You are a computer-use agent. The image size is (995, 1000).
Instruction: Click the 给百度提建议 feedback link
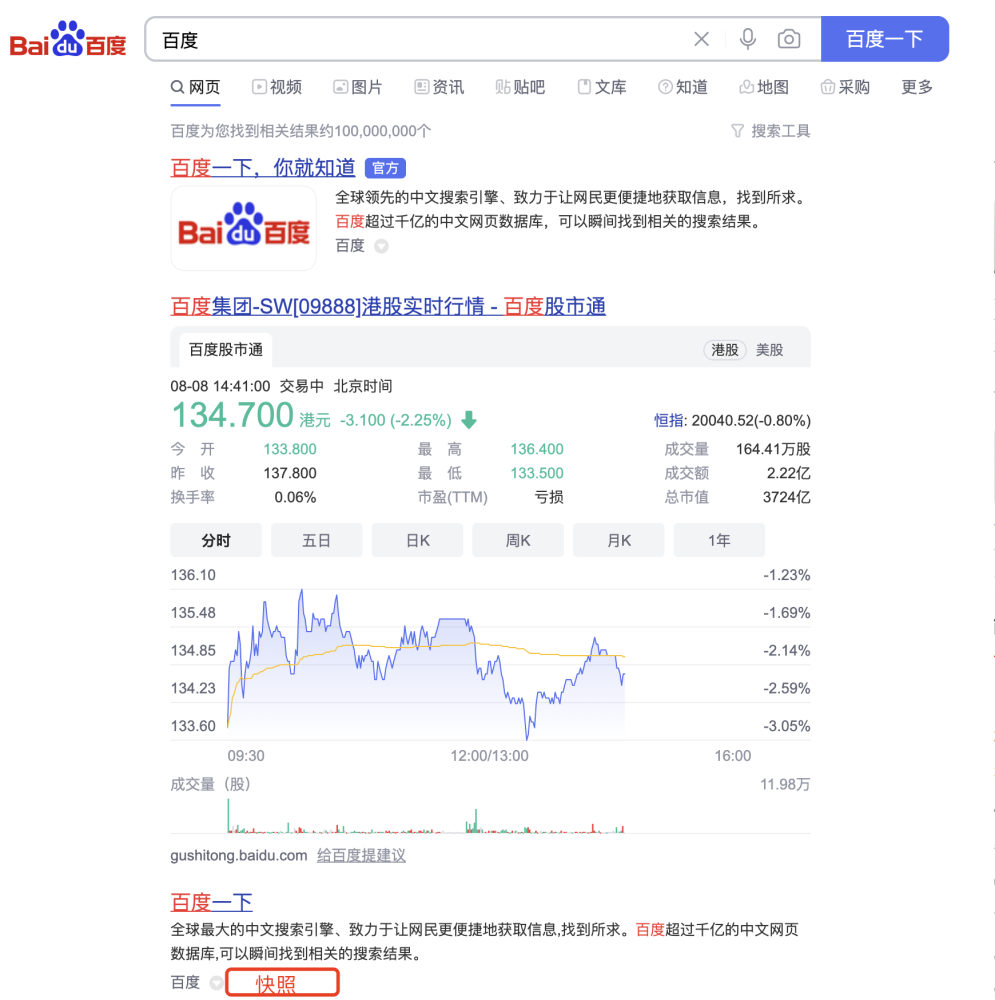361,855
